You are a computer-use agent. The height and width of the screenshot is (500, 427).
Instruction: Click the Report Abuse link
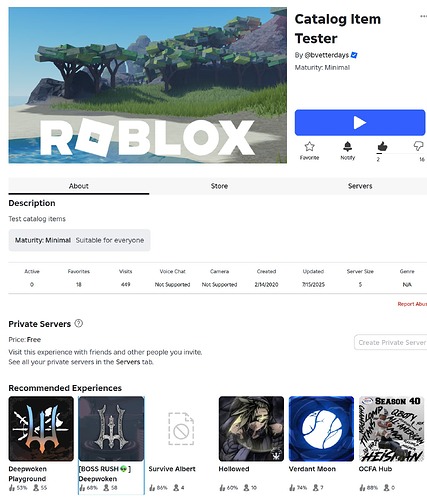[x=412, y=304]
